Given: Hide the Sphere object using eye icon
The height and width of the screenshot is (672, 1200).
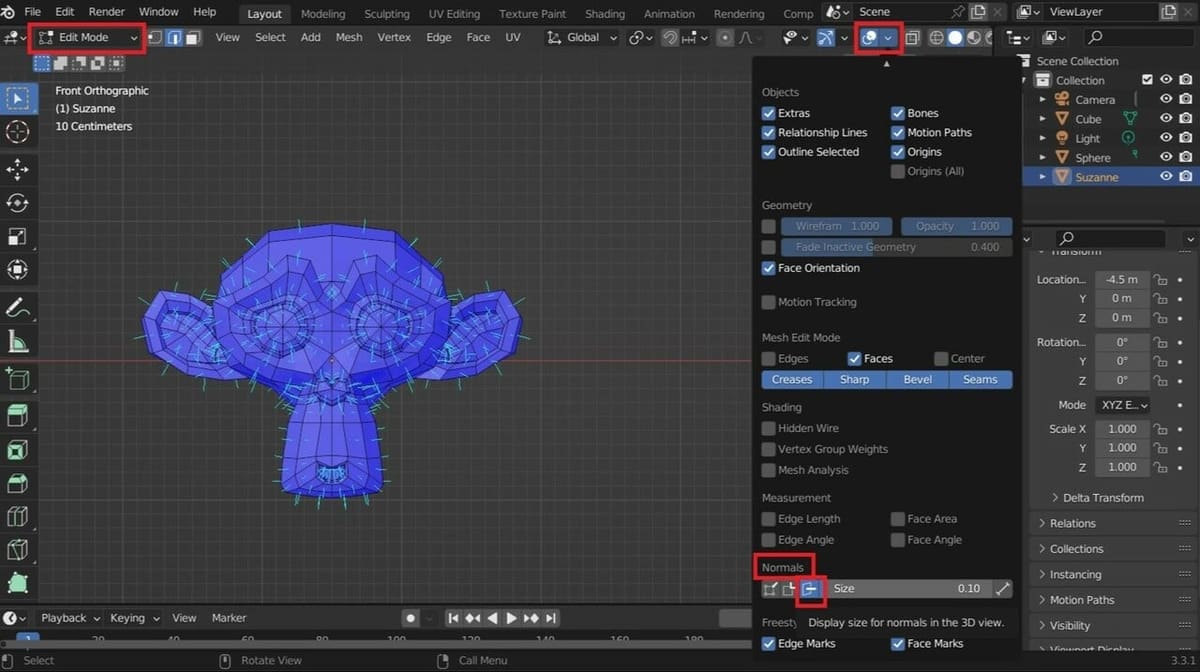Looking at the screenshot, I should click(1165, 157).
